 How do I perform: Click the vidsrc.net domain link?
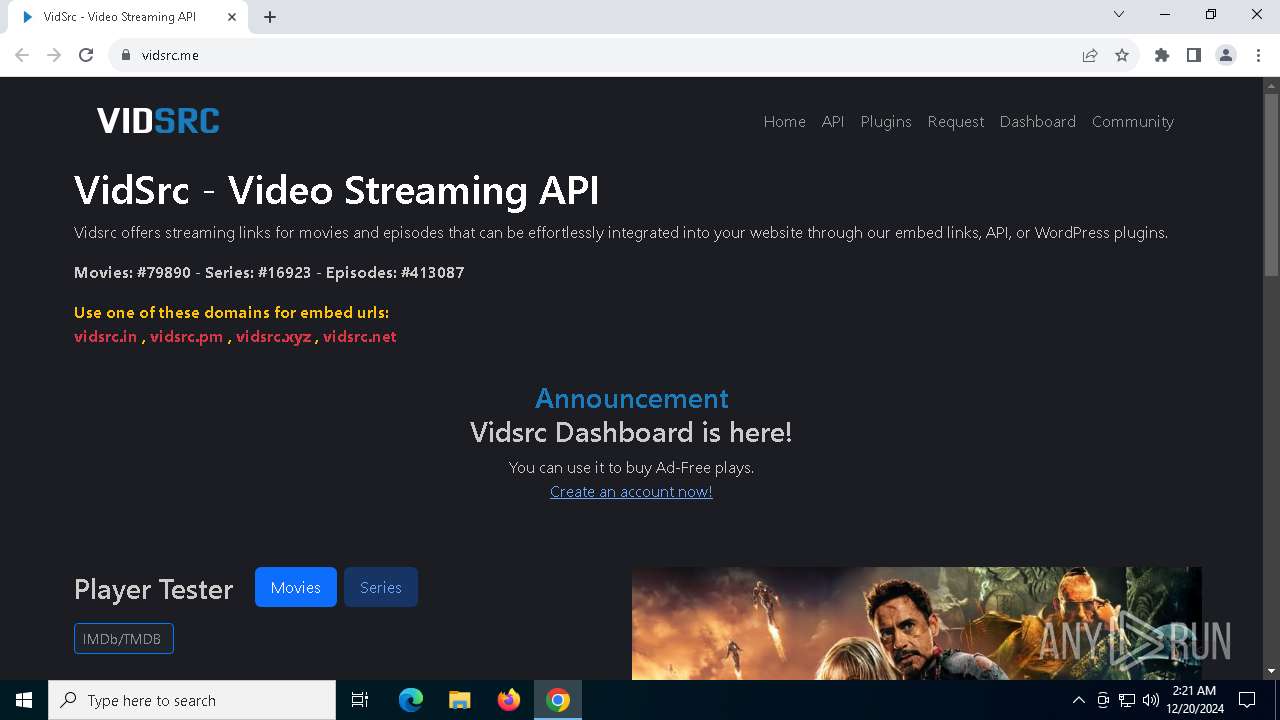point(360,336)
